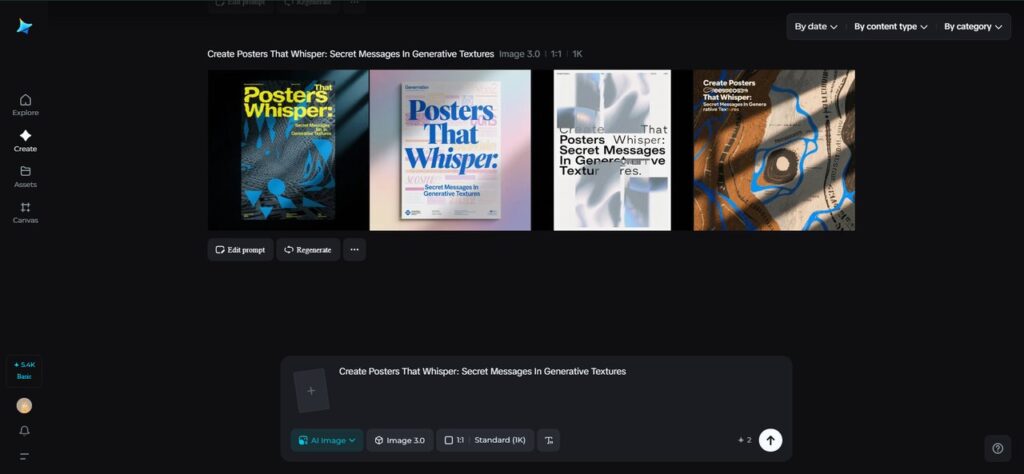Screen dimensions: 1024x474
Task: Open the notifications bell
Action: coord(25,431)
